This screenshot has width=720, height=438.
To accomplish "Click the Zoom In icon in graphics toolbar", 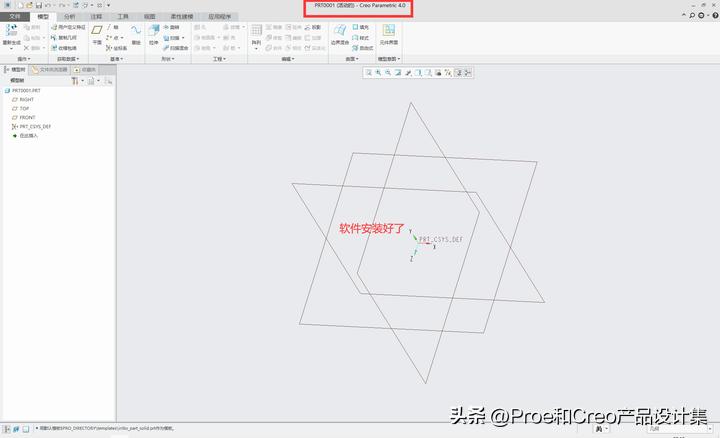I will [378, 73].
